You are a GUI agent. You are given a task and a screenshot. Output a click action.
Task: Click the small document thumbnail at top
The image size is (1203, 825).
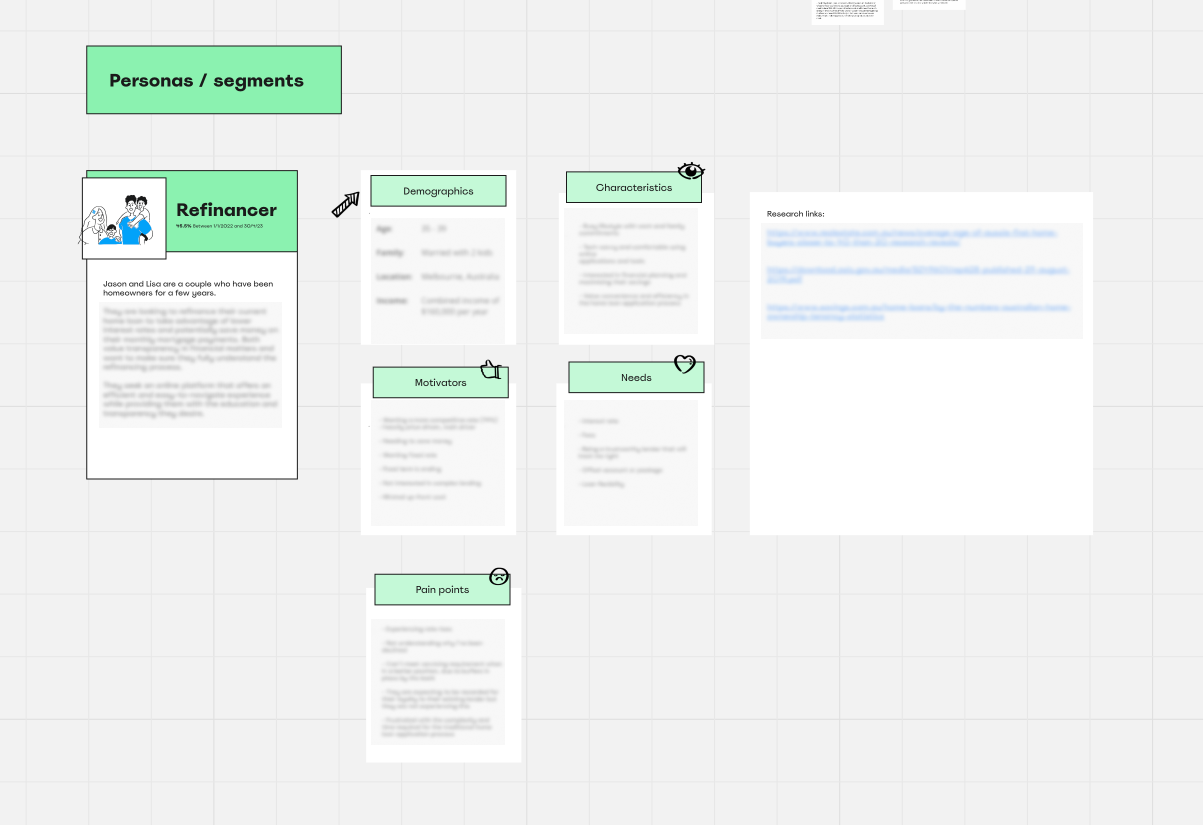(848, 11)
